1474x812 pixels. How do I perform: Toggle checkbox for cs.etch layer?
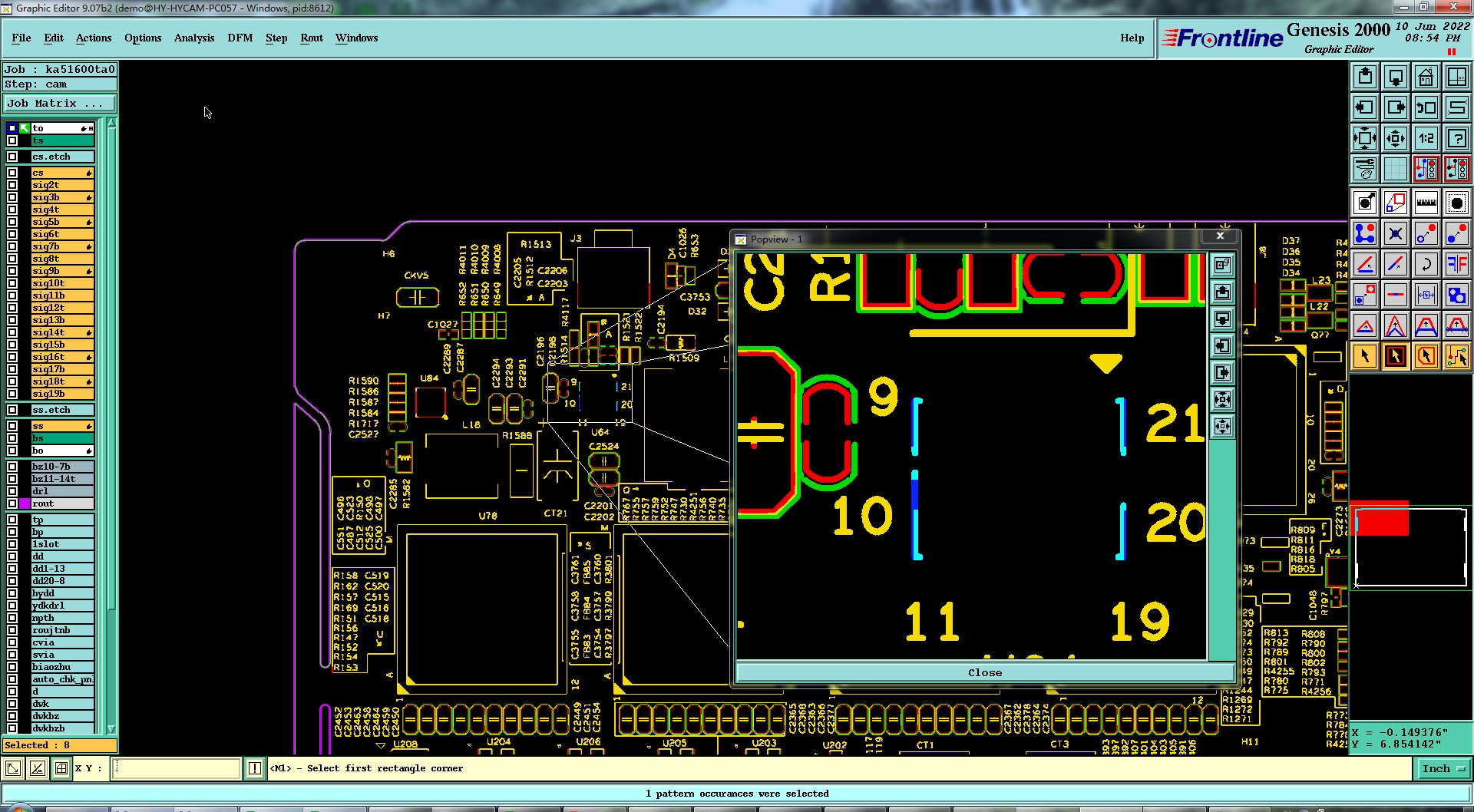click(x=12, y=157)
